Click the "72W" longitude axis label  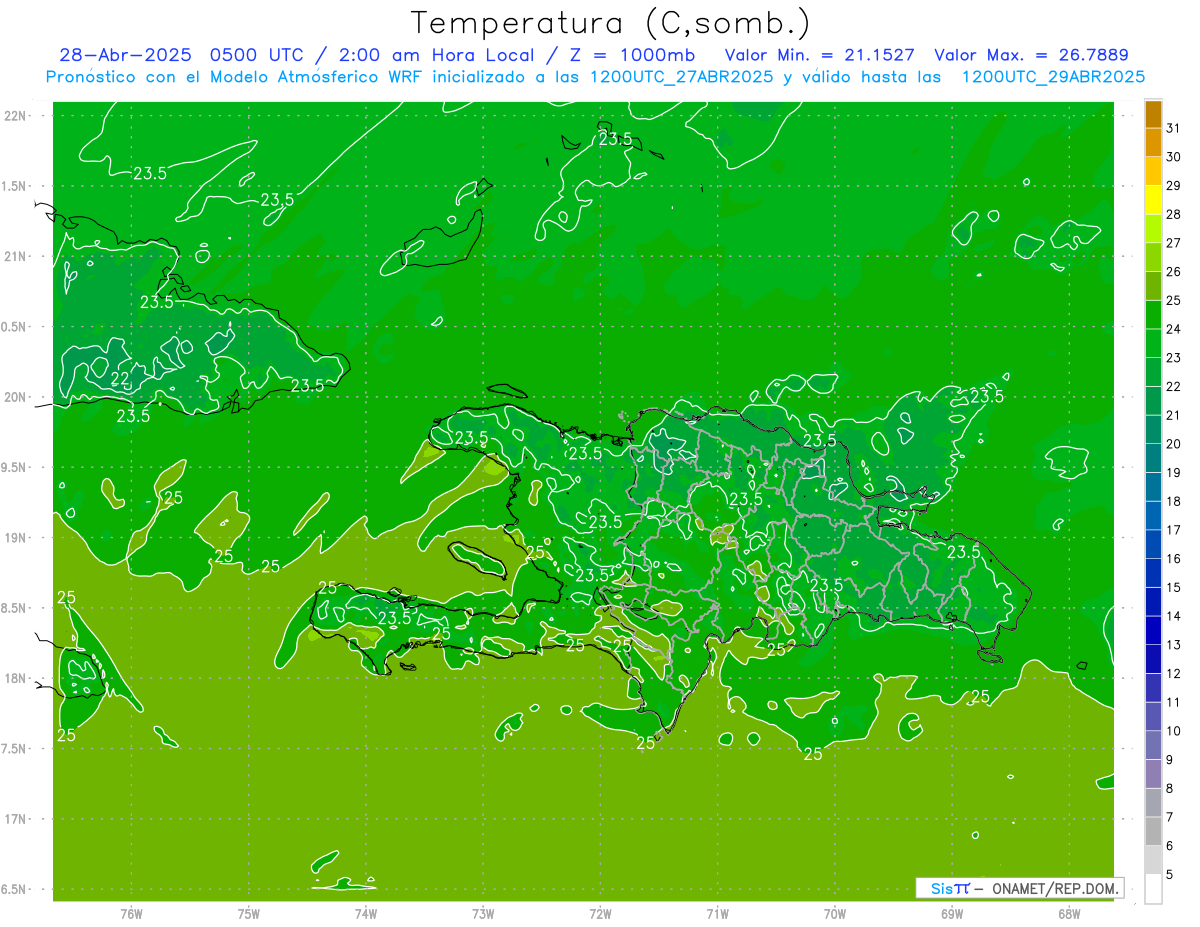click(x=600, y=914)
